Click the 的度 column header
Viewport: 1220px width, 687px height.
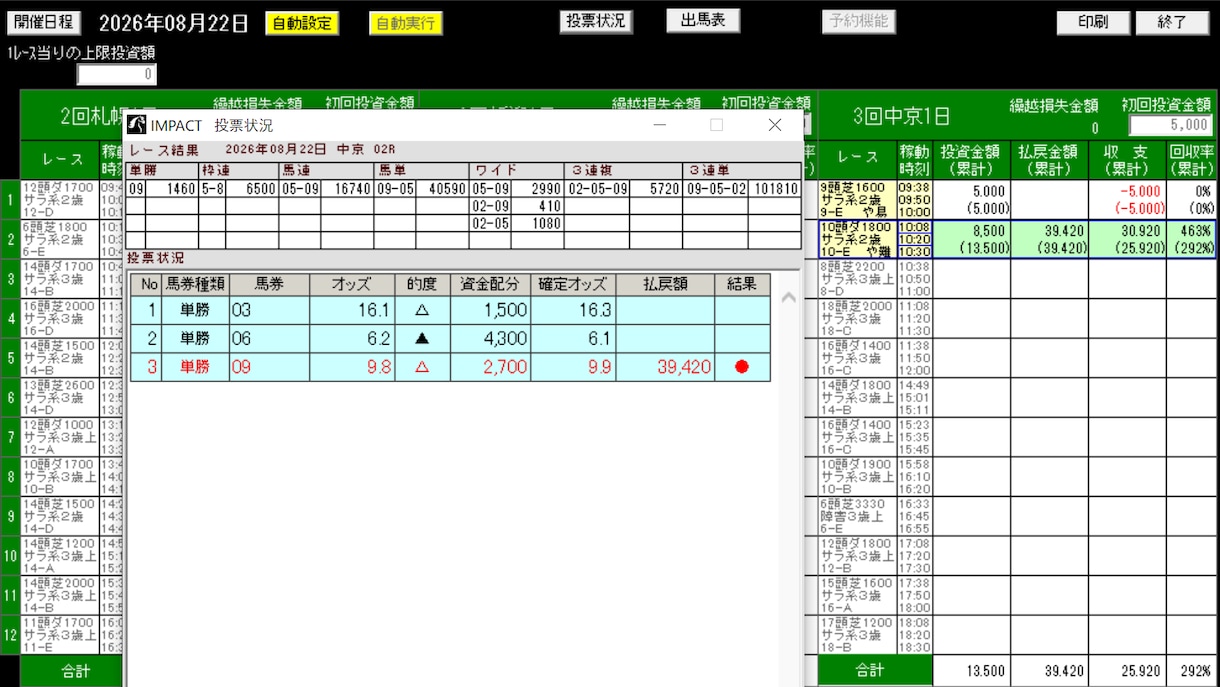click(x=422, y=284)
